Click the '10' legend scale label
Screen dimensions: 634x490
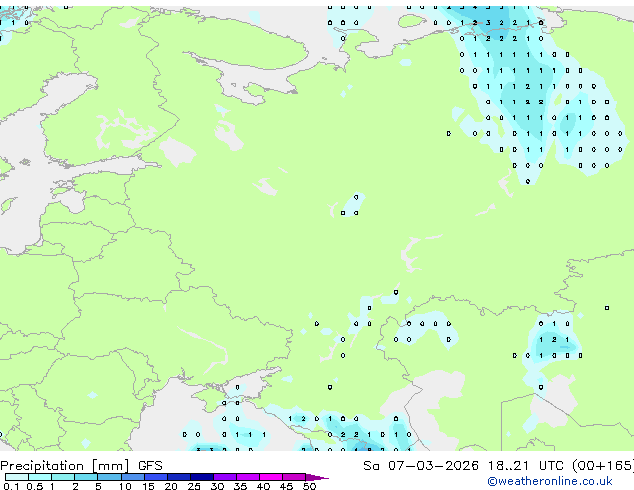[x=125, y=486]
